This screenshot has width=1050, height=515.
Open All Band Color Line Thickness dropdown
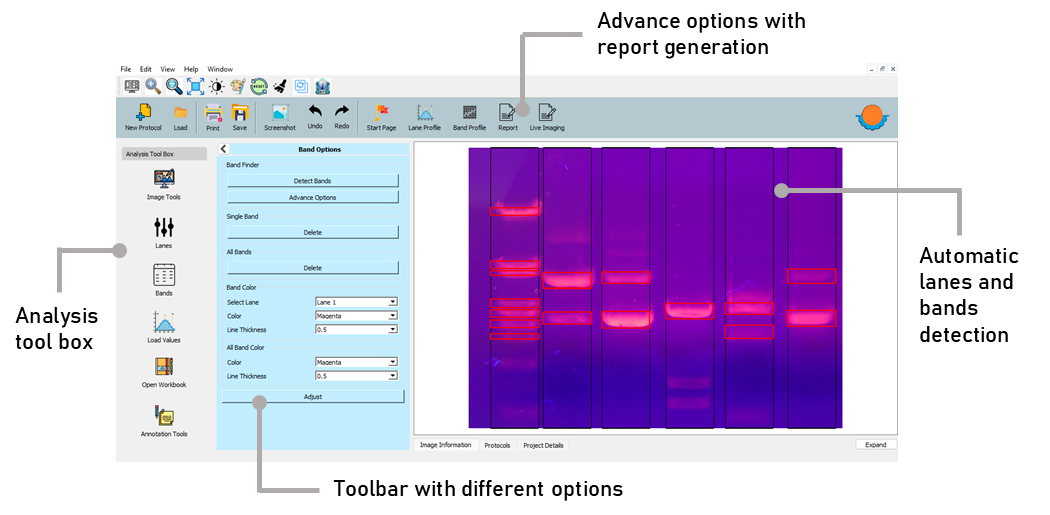[356, 376]
